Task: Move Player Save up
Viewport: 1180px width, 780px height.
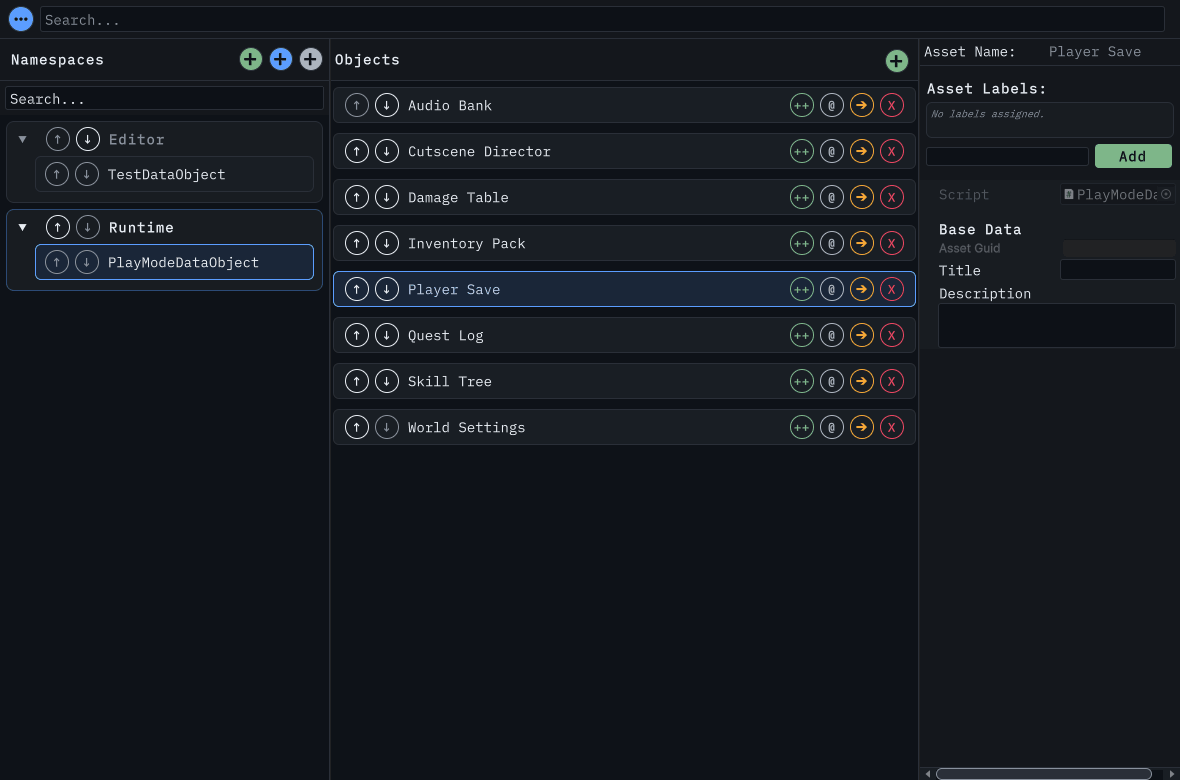Action: coord(357,288)
